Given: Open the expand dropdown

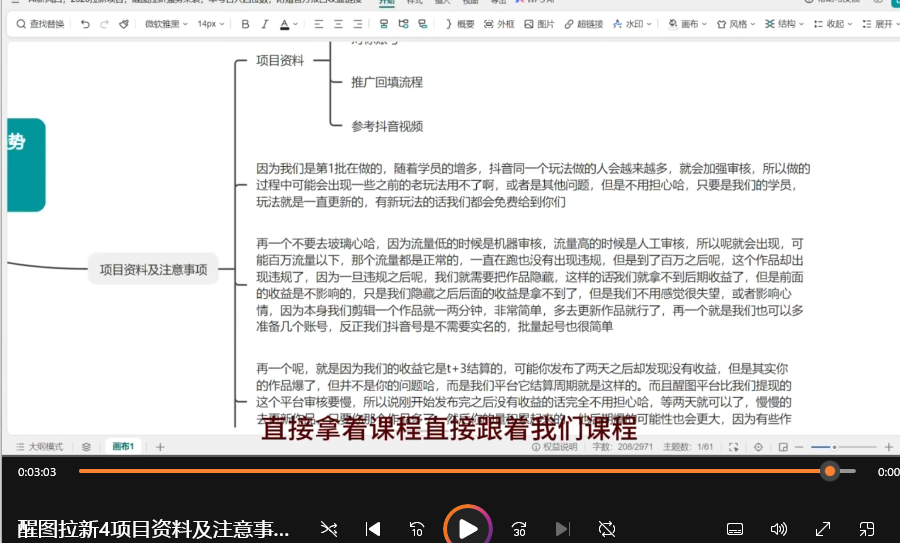Looking at the screenshot, I should coord(881,24).
